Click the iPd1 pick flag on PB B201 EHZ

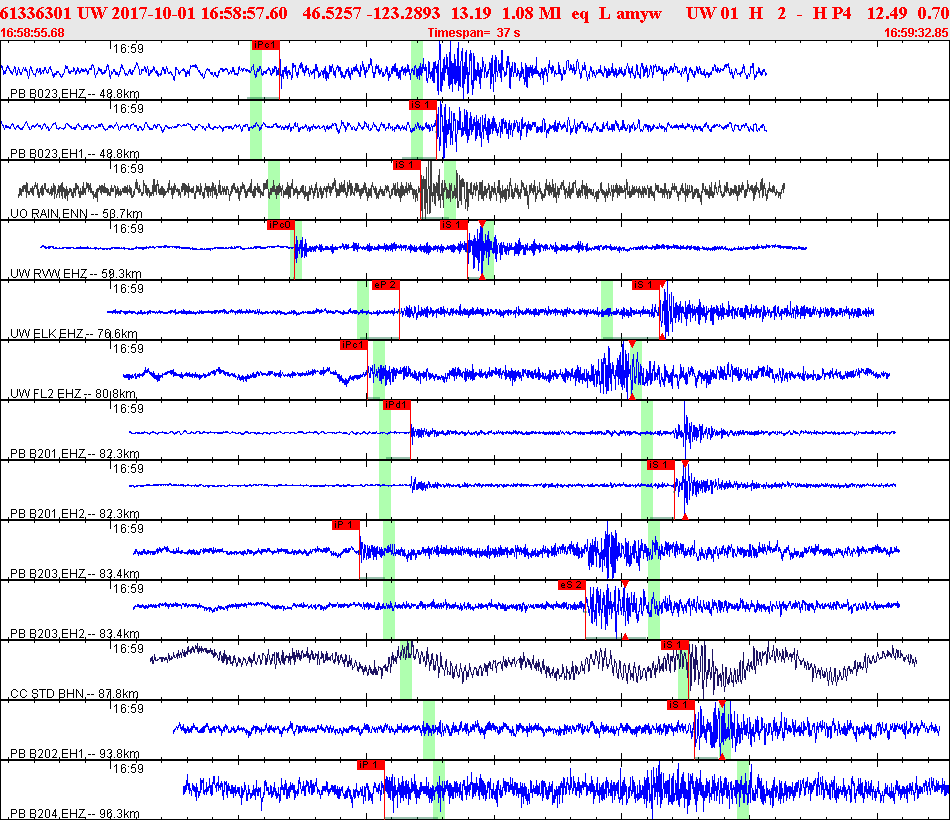396,405
